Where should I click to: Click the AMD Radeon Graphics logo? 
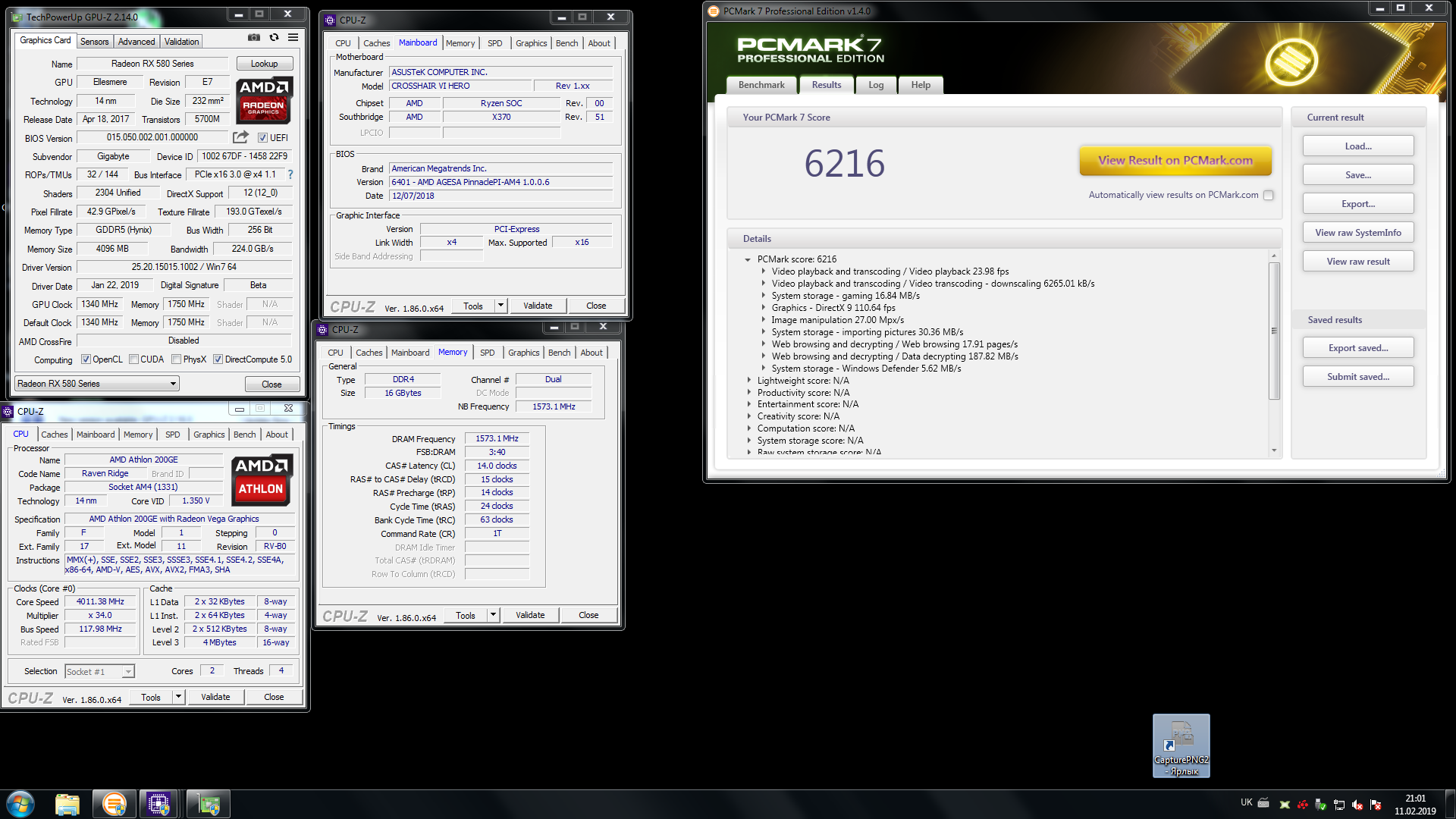pyautogui.click(x=264, y=100)
